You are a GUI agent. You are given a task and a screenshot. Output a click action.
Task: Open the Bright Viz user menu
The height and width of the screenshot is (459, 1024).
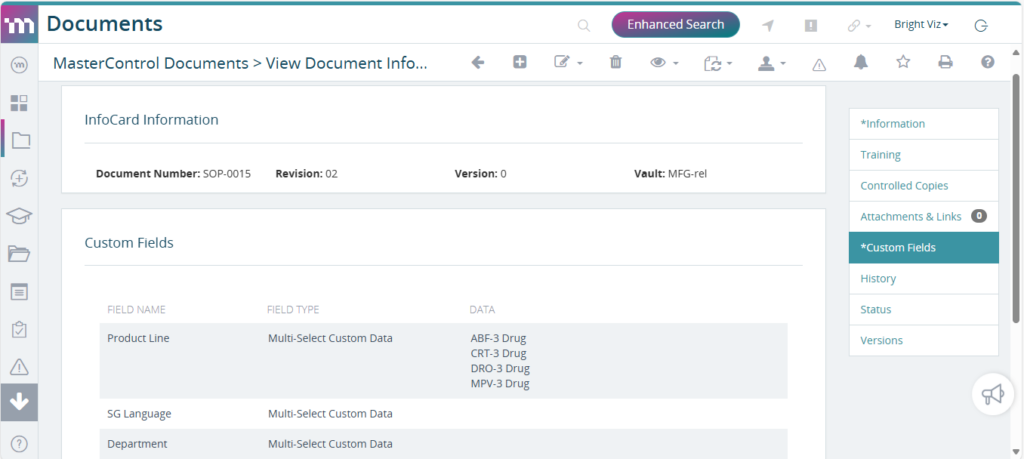(x=921, y=25)
